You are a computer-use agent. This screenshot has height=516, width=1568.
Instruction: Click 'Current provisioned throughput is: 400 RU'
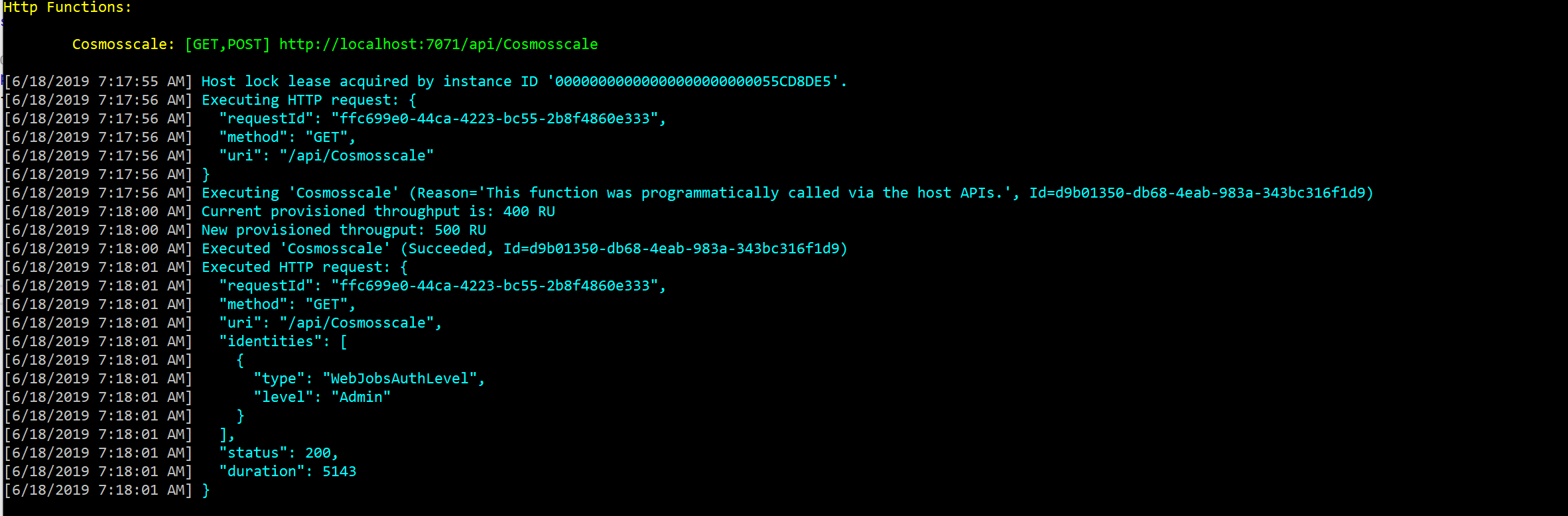point(378,212)
